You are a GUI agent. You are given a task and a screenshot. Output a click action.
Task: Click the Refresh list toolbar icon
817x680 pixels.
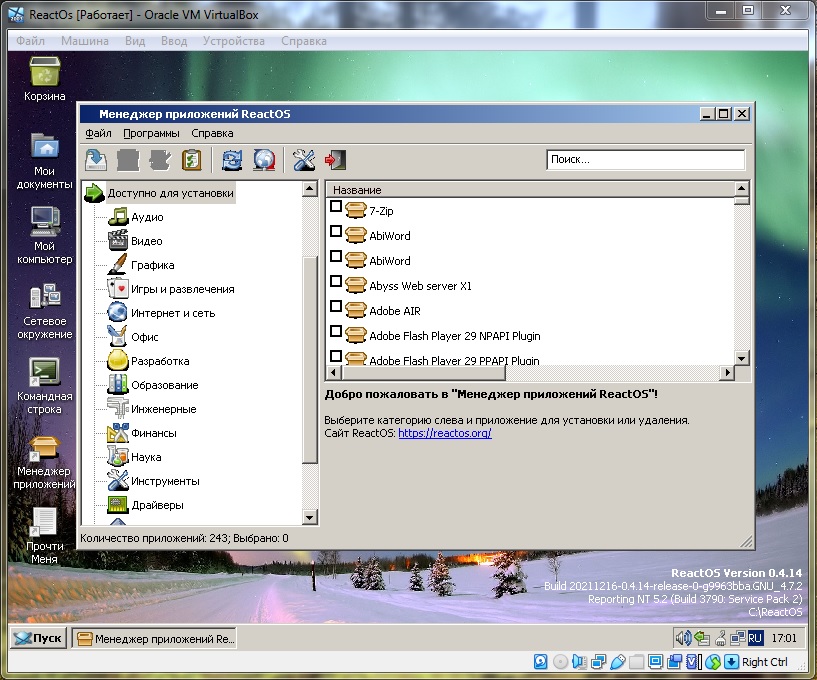point(232,160)
